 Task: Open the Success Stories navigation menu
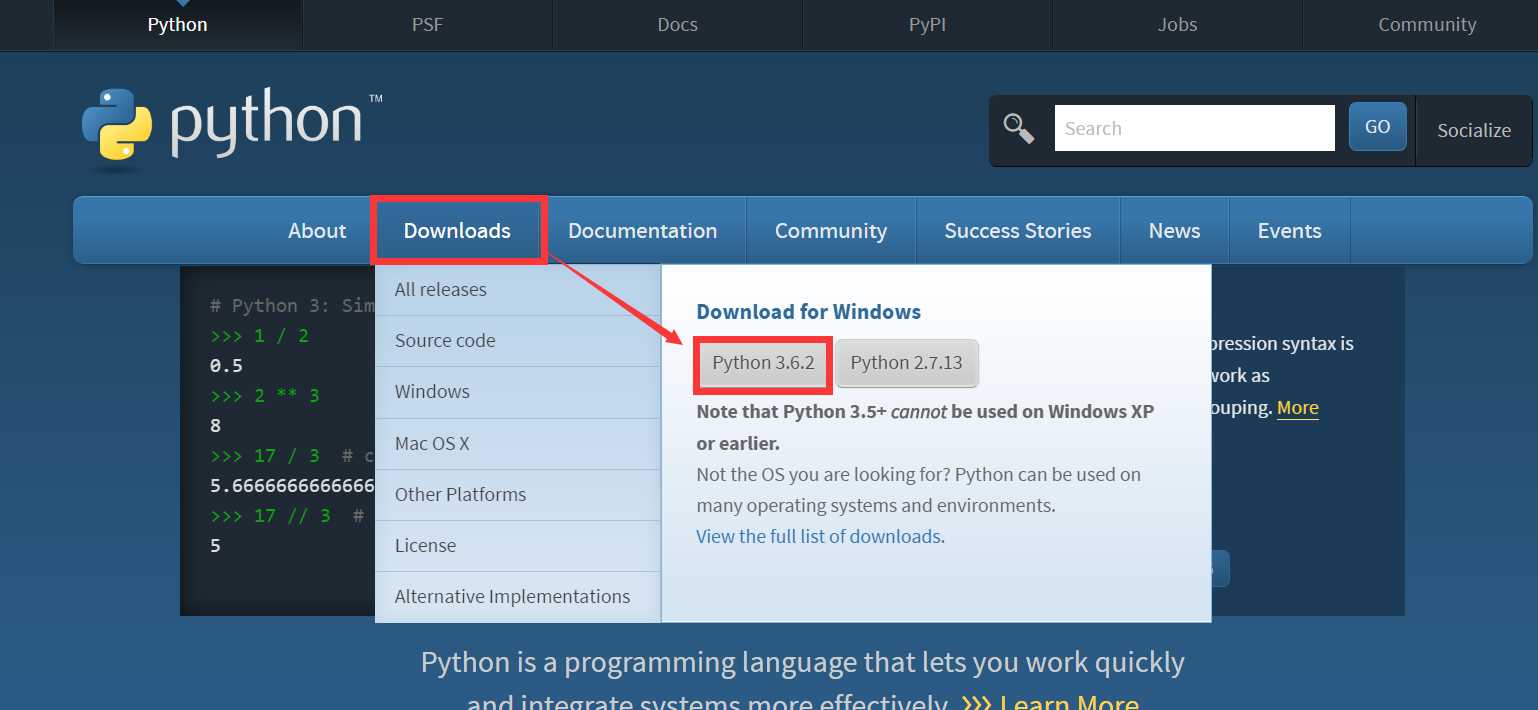[1017, 230]
